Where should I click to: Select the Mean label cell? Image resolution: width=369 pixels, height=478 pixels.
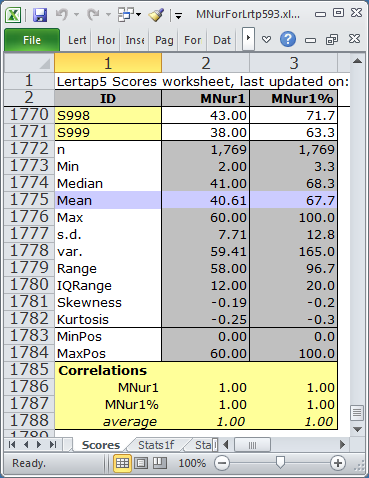pyautogui.click(x=108, y=200)
